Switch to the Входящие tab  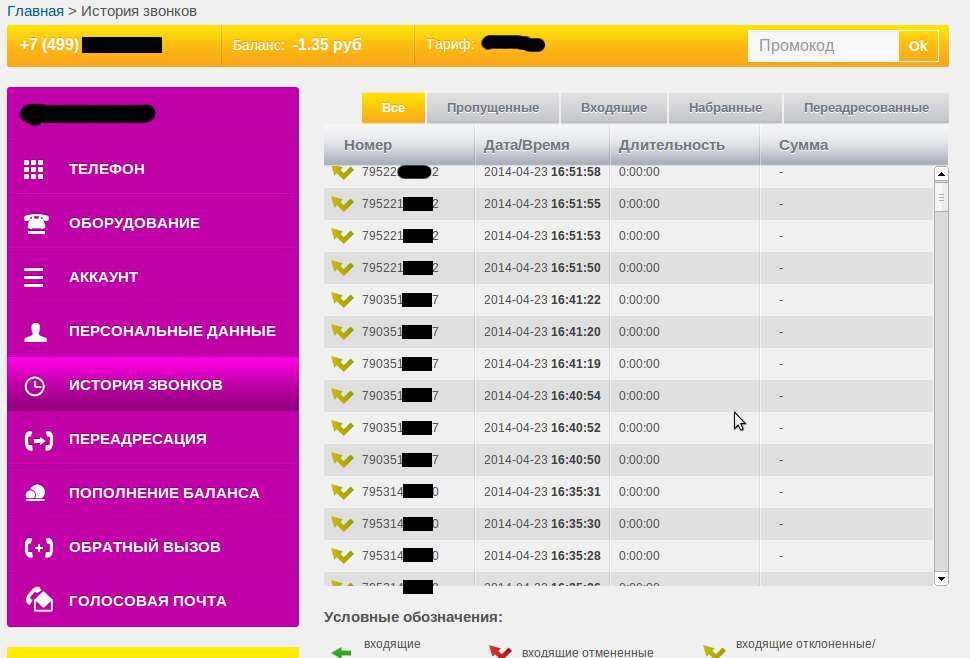coord(613,108)
